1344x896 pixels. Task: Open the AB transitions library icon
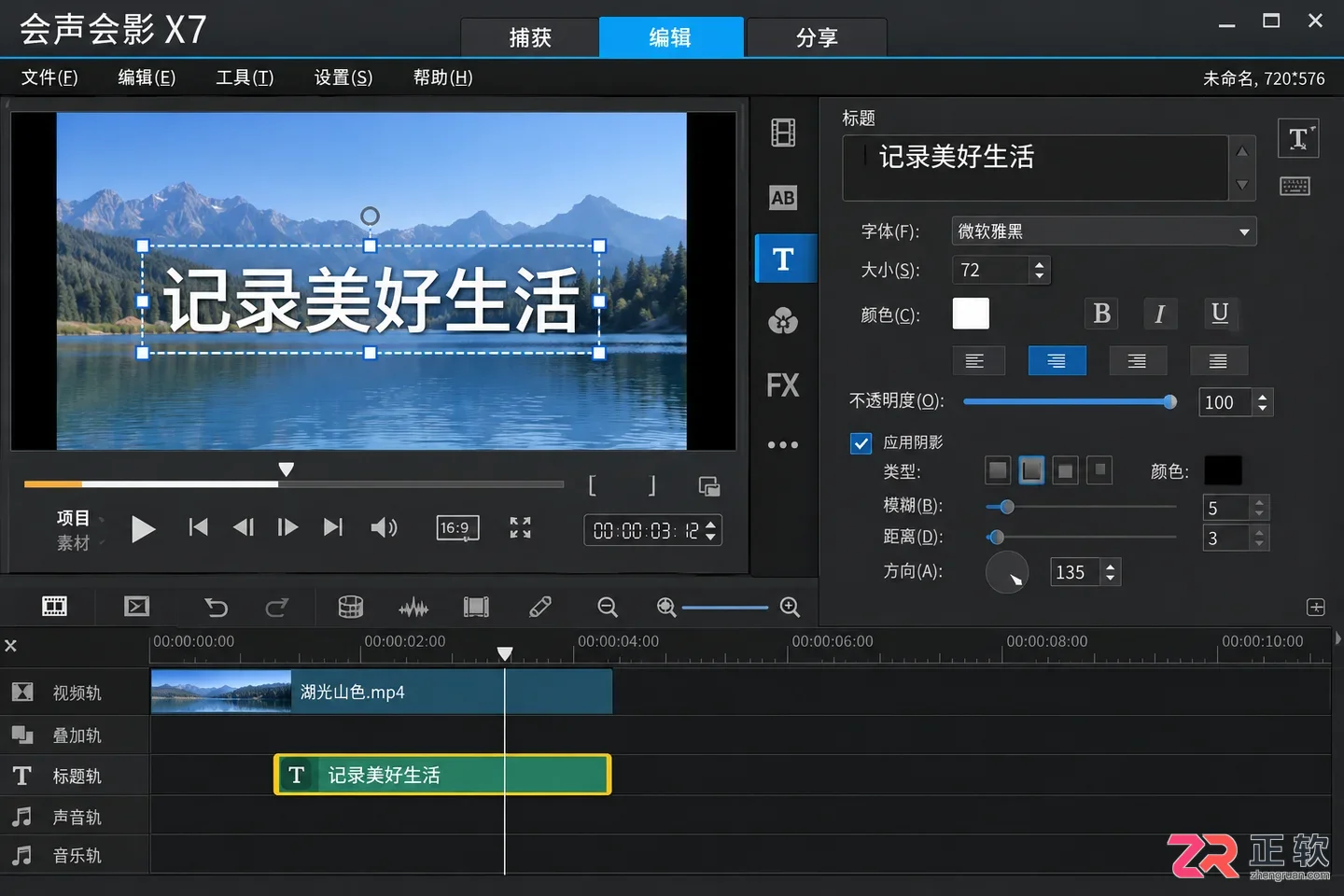pyautogui.click(x=783, y=197)
